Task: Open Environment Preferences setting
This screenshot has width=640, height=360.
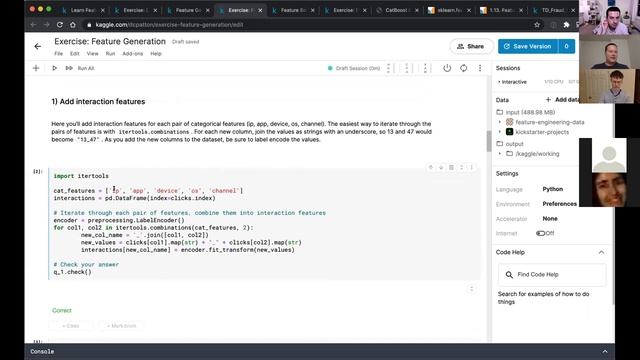Action: 560,204
